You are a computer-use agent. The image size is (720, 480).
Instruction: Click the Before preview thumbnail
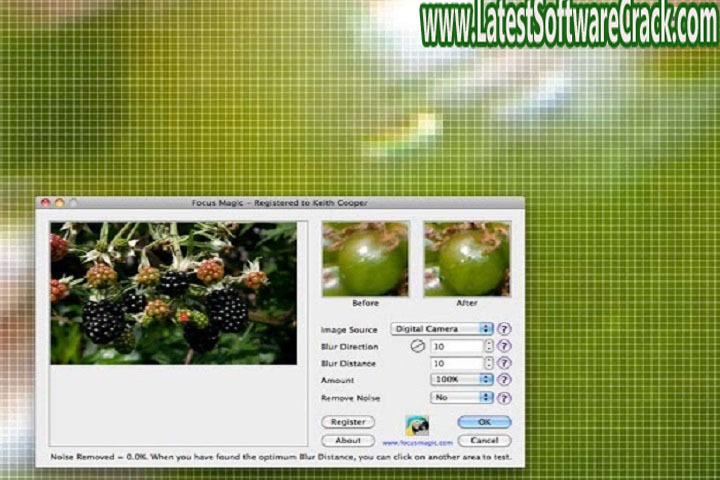(366, 259)
